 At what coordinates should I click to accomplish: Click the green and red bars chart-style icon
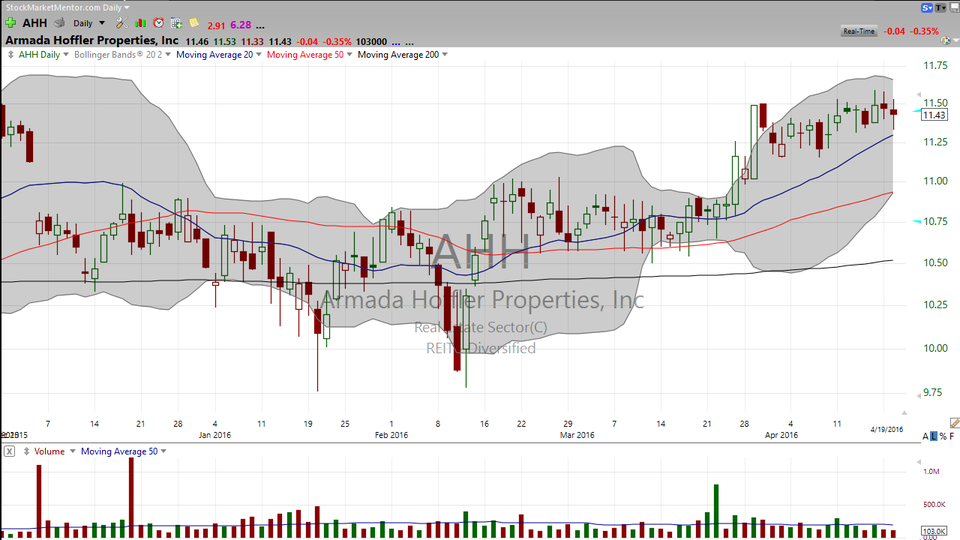140,23
